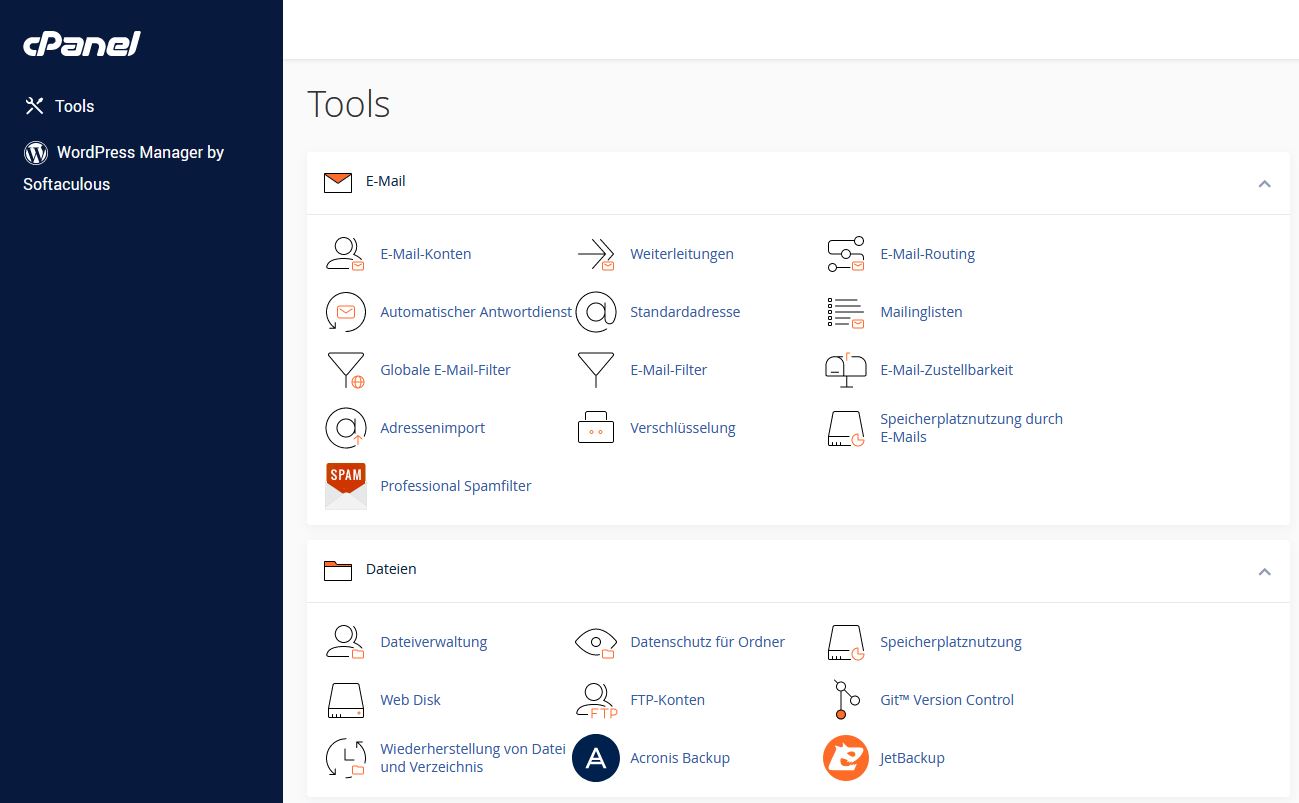Select the Globale E-Mail-Filter funnel icon
The image size is (1299, 803).
tap(345, 370)
